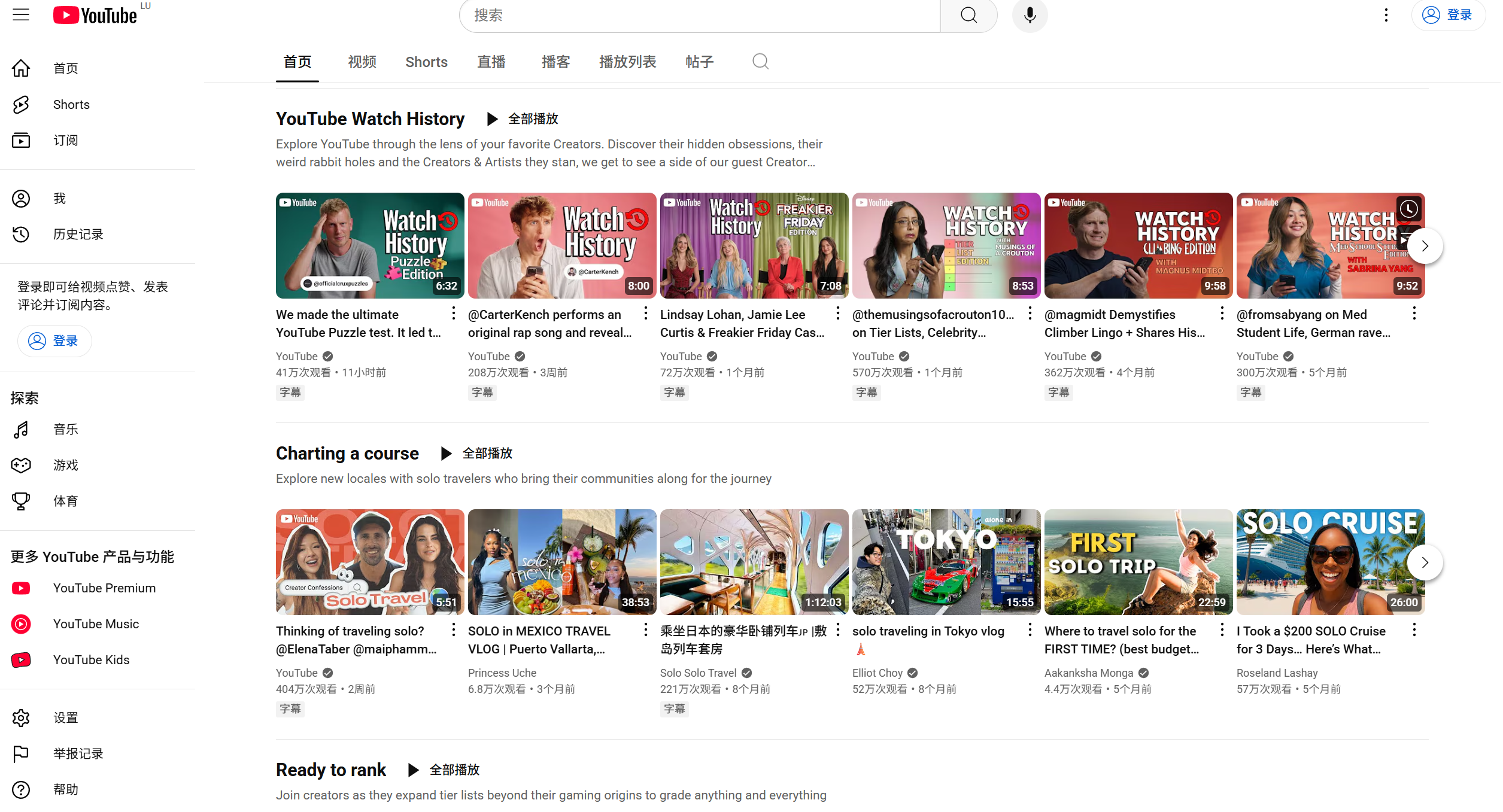Image resolution: width=1503 pixels, height=812 pixels.
Task: Click the channel search magnifier icon
Action: (760, 62)
